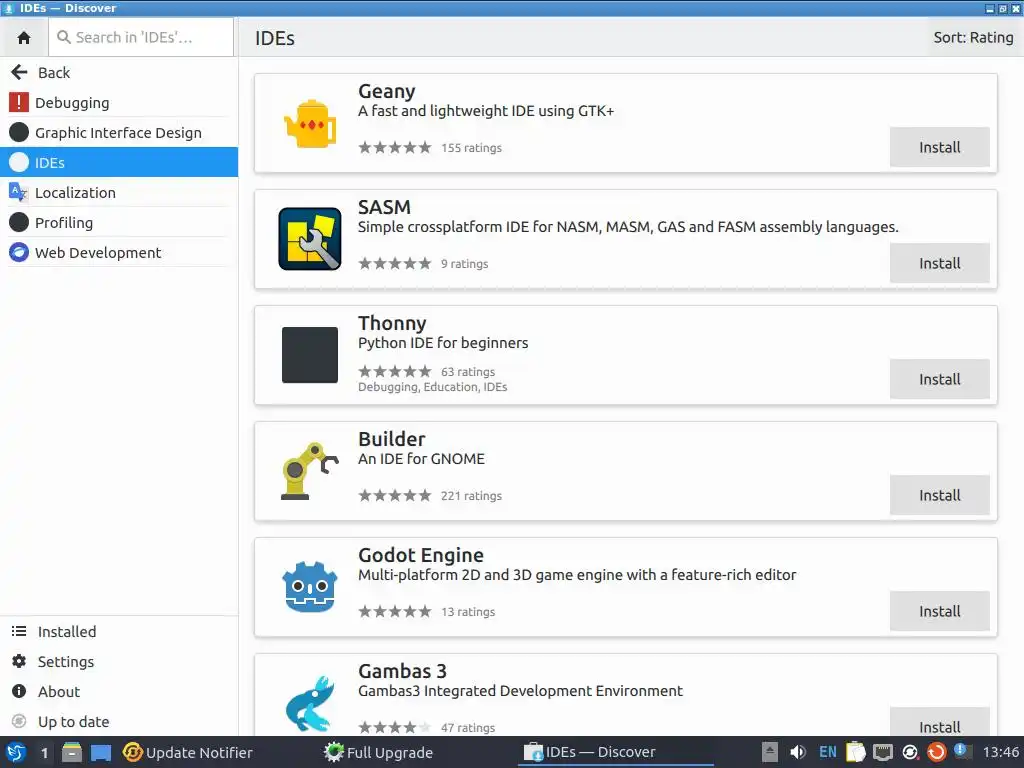Click the EN keyboard layout indicator
1024x768 pixels.
[827, 752]
